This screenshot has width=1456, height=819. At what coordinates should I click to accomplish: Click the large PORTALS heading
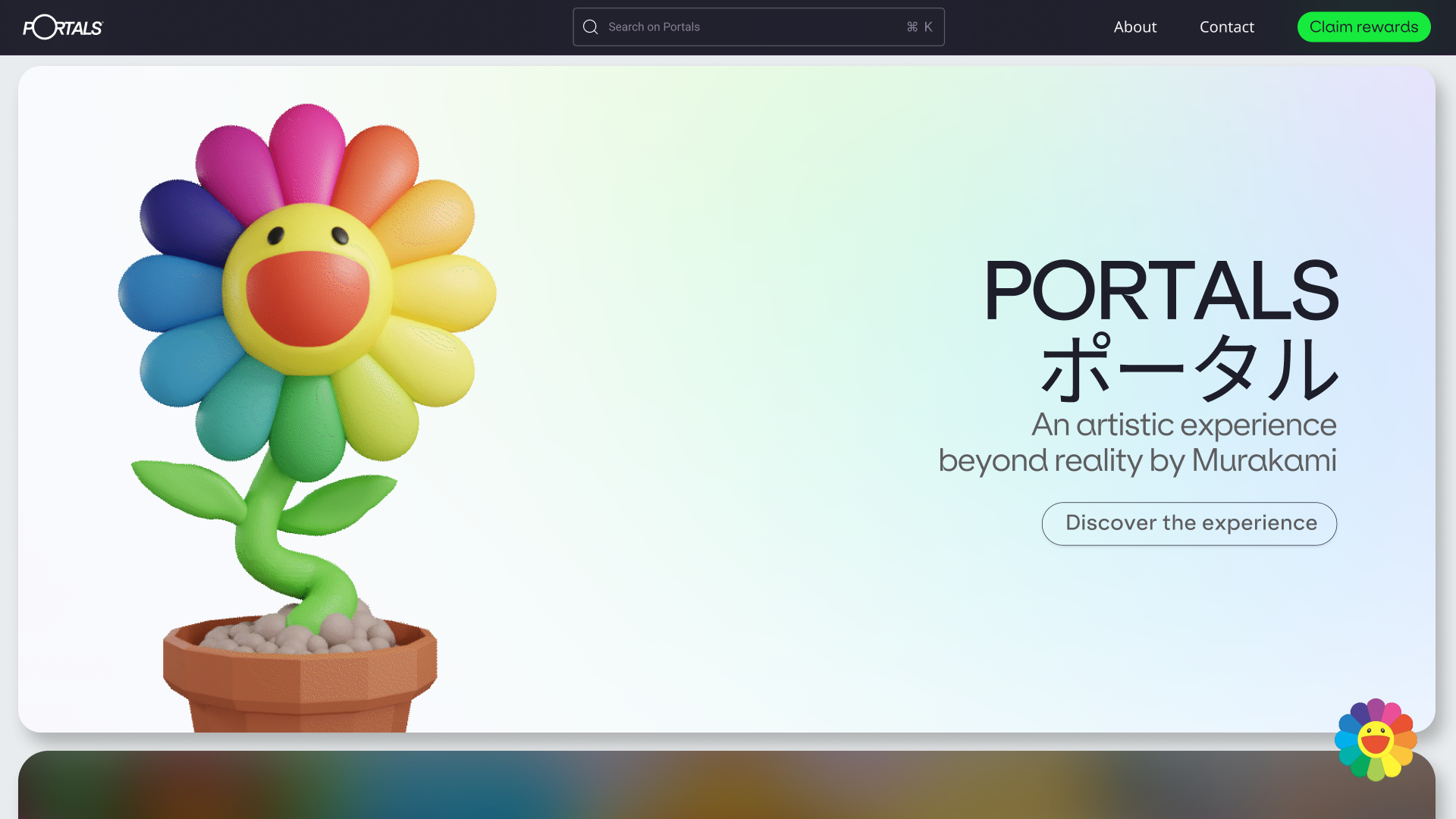click(x=1160, y=290)
